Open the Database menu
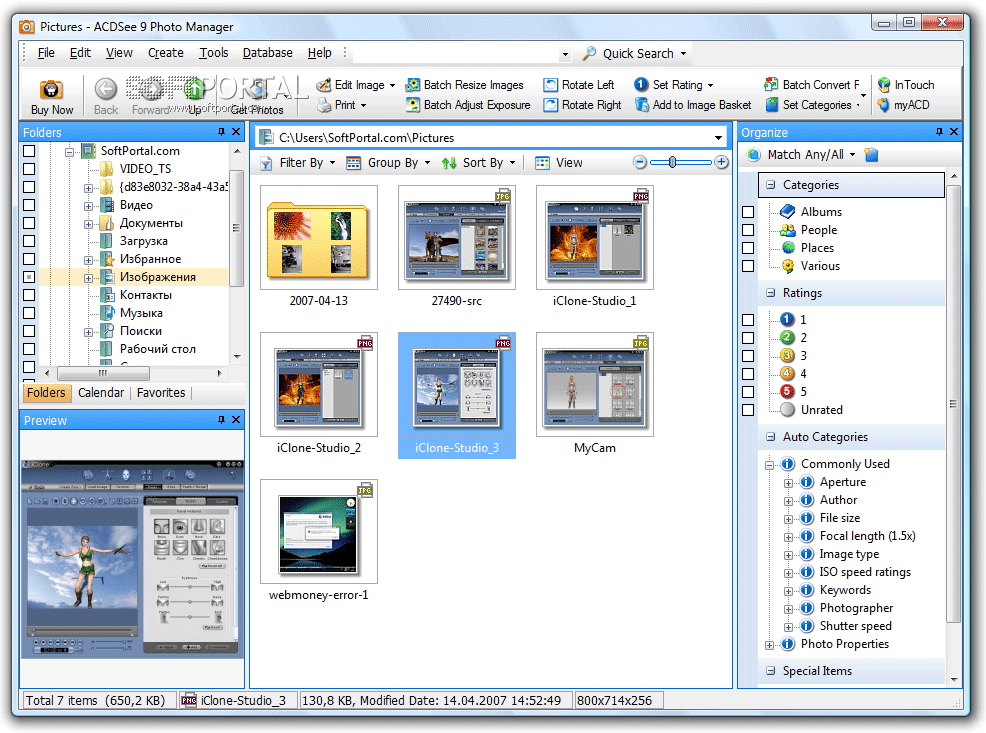The image size is (986, 733). [x=267, y=53]
